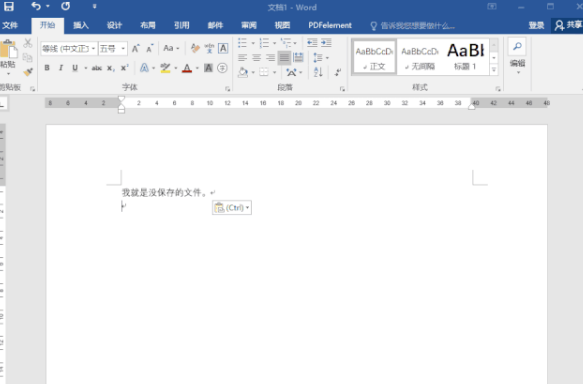Apply yellow text highlight color
583x384 pixels.
click(x=165, y=68)
